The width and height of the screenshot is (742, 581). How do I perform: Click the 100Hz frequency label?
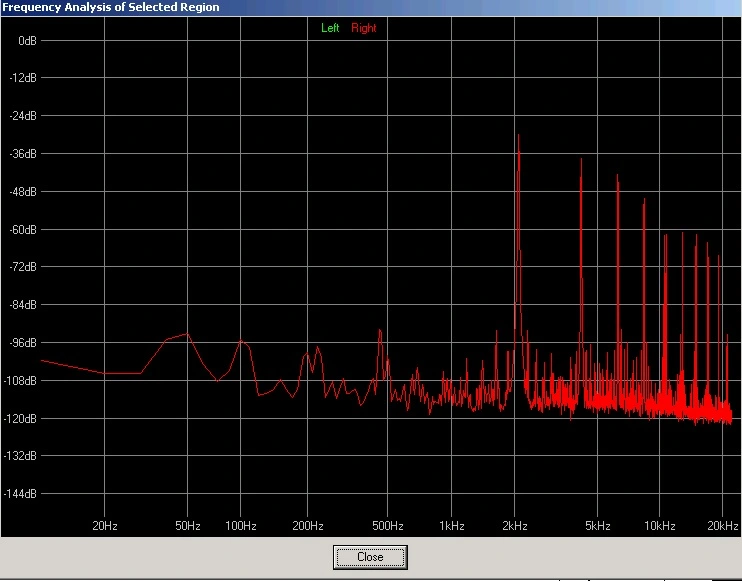point(240,526)
